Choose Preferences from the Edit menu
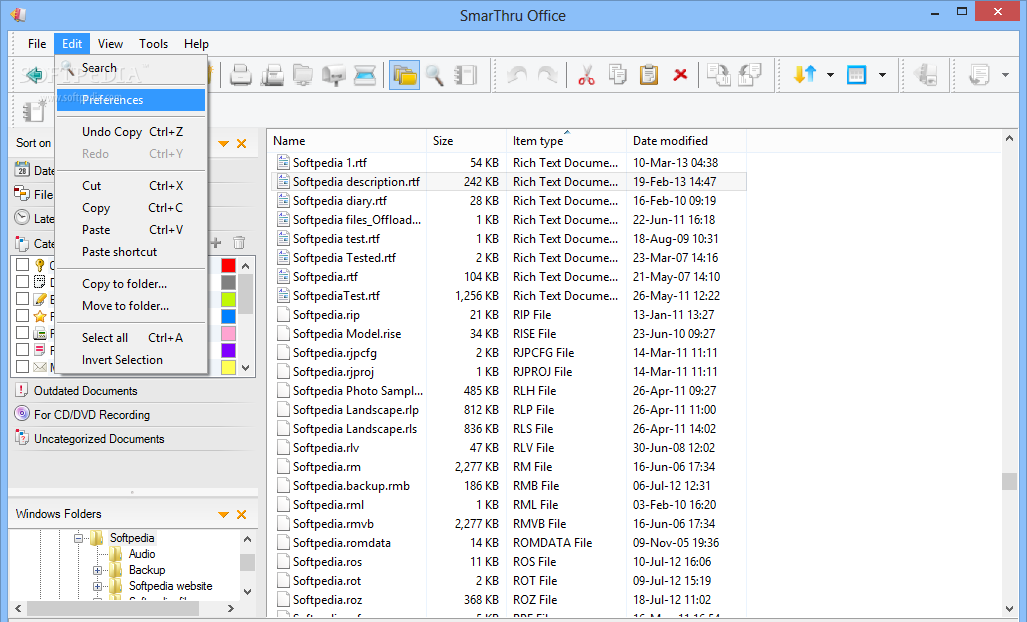Screen dimensions: 1027x622 (x=131, y=100)
